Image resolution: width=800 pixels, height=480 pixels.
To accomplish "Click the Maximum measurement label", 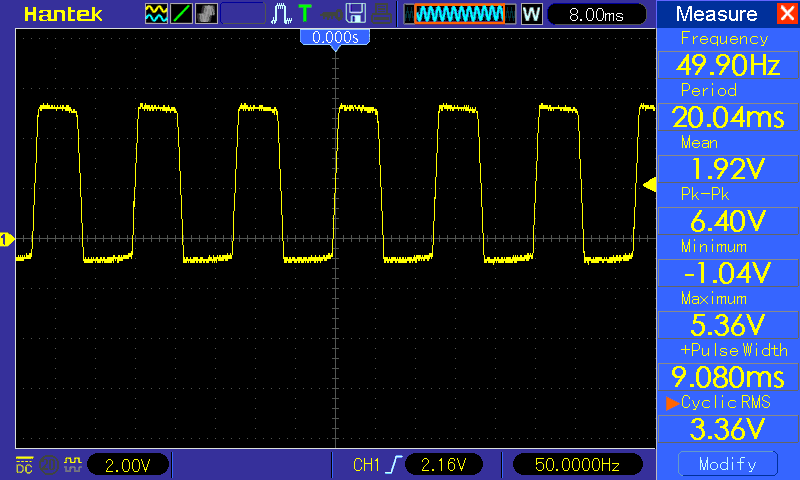I will (x=714, y=298).
